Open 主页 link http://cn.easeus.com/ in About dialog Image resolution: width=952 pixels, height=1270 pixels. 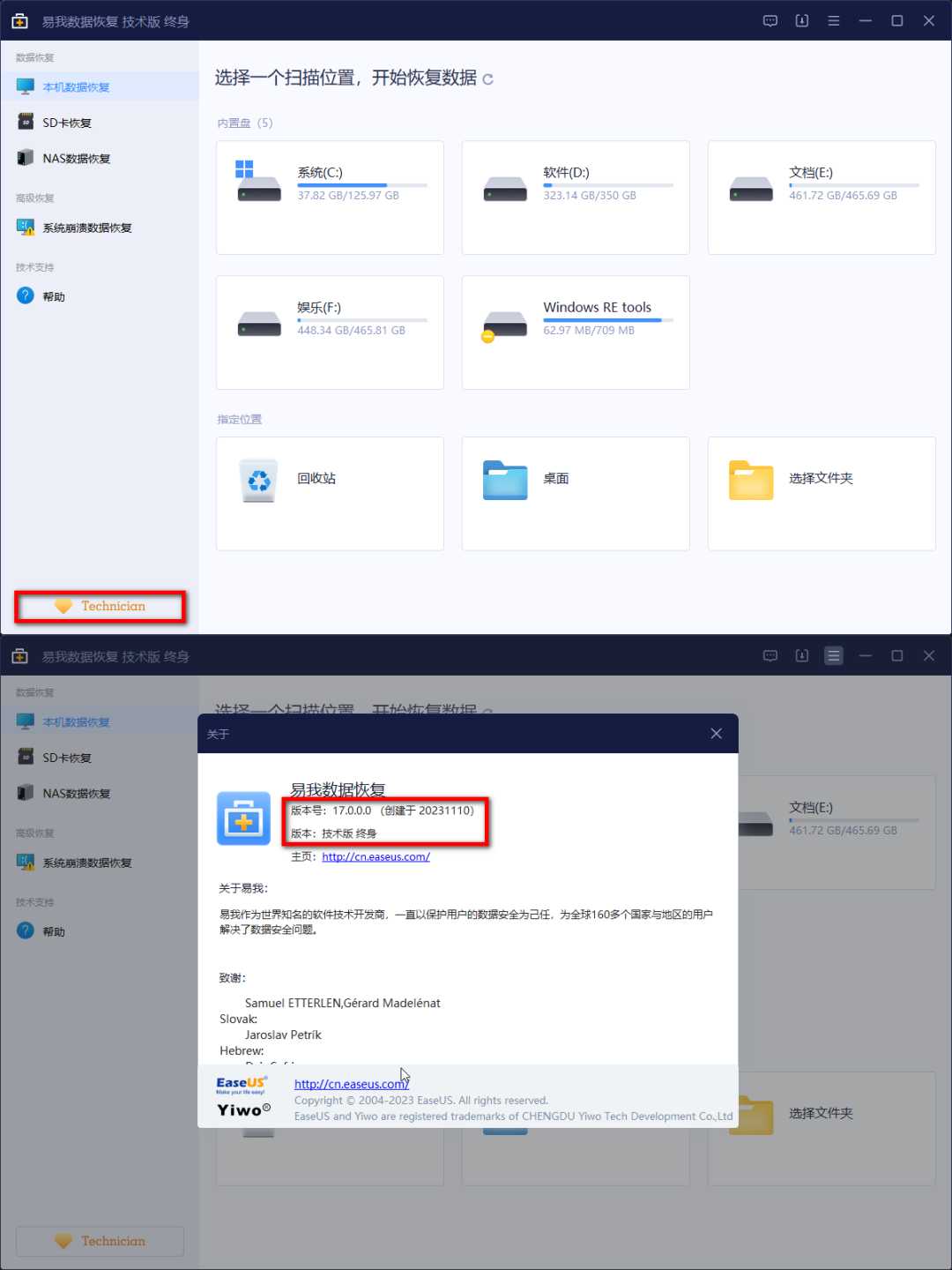coord(376,856)
